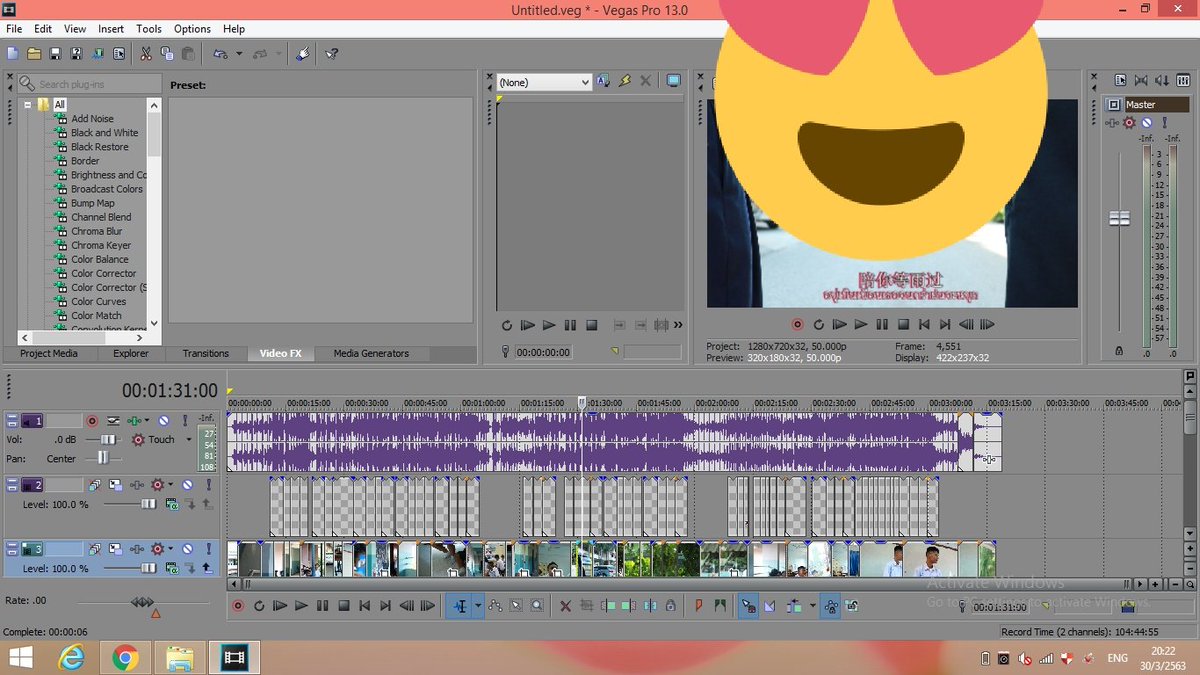Image resolution: width=1200 pixels, height=675 pixels.
Task: Open the Insert menu
Action: pyautogui.click(x=111, y=29)
